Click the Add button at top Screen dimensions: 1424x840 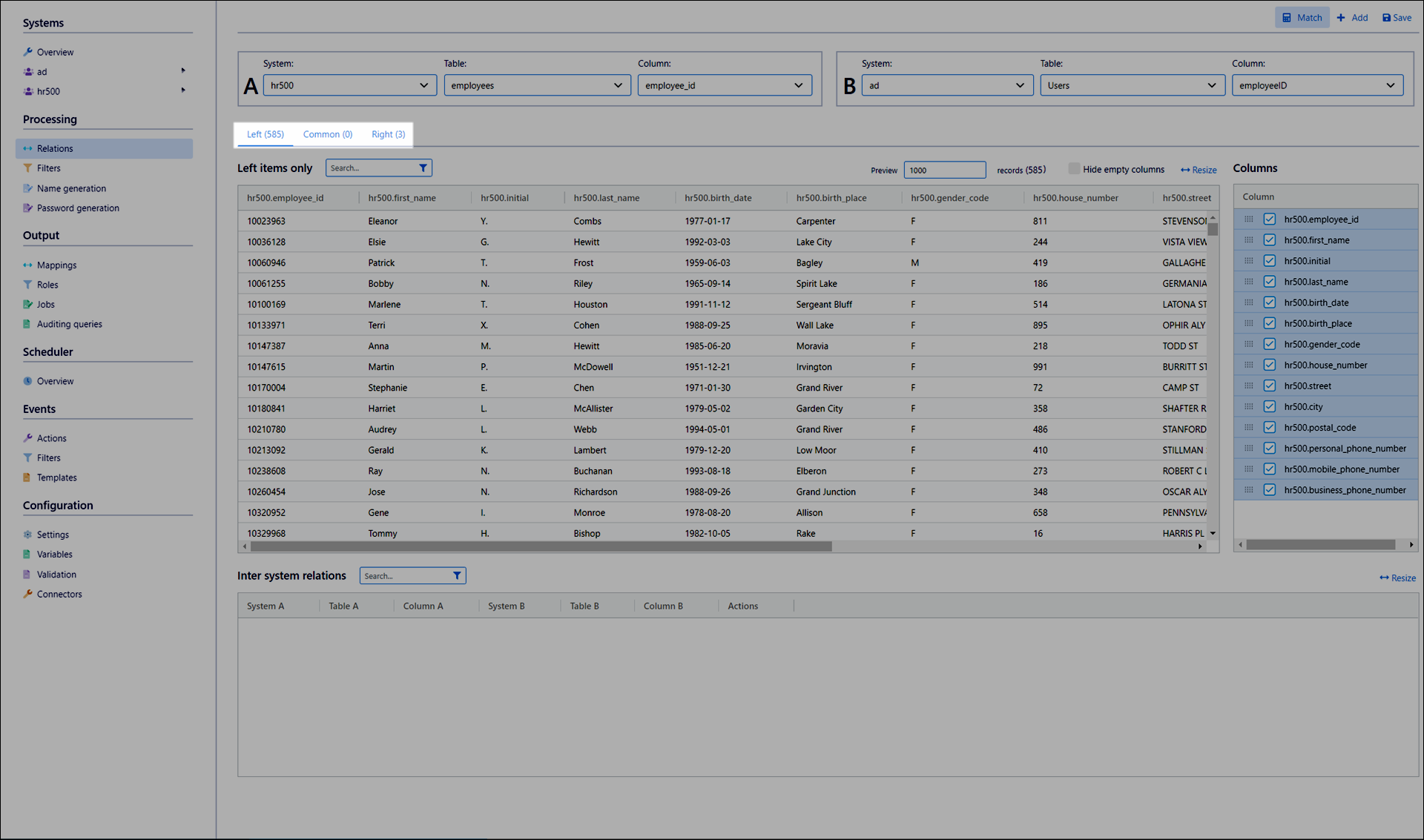tap(1353, 18)
